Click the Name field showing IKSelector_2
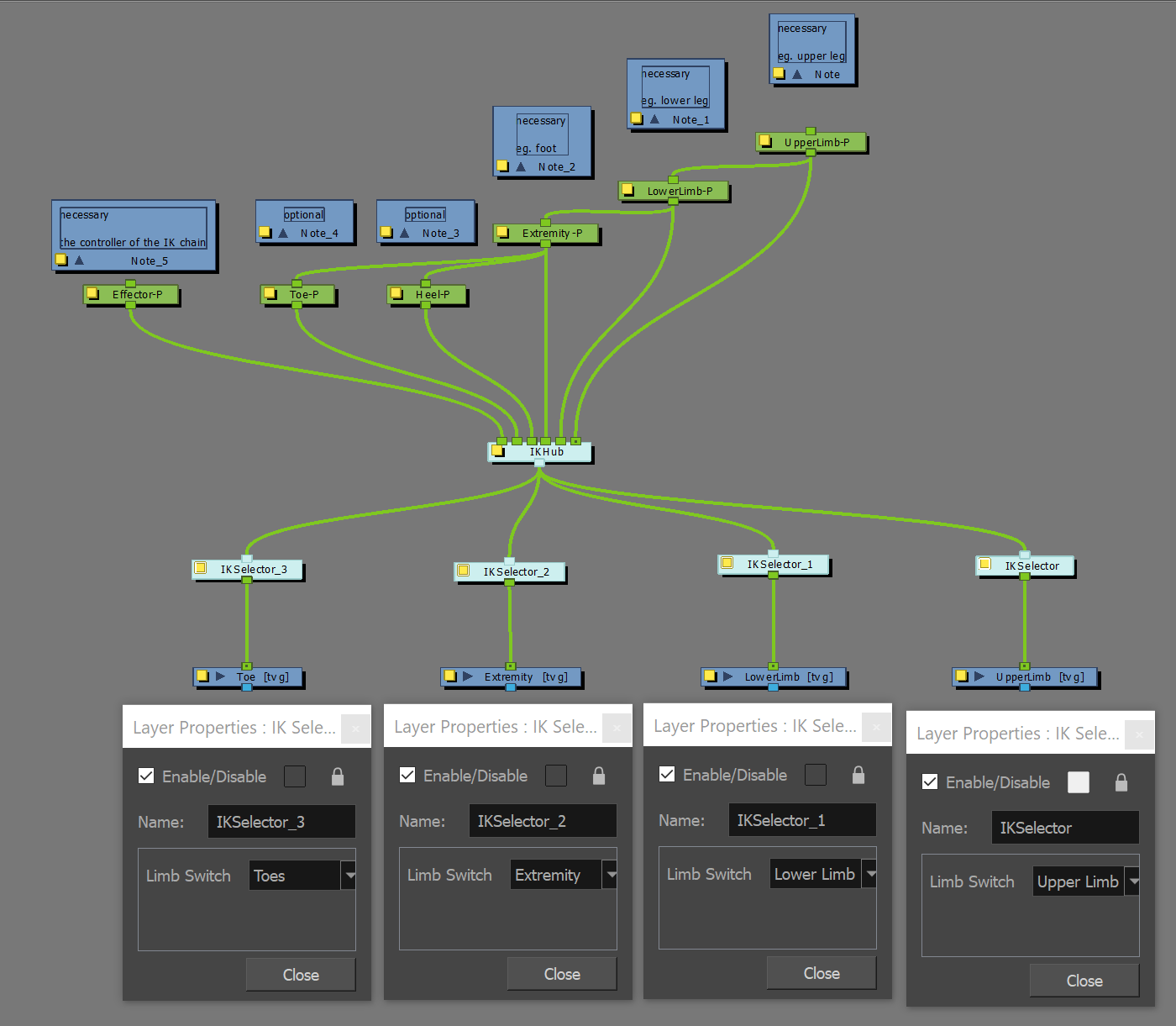 (x=543, y=820)
